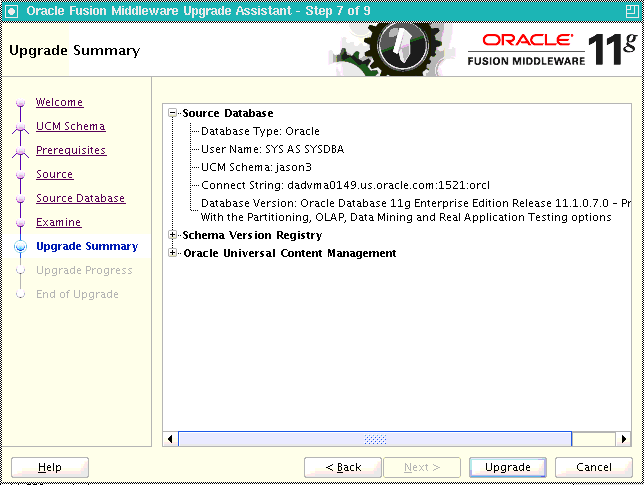Go back with the Back button

(x=343, y=467)
